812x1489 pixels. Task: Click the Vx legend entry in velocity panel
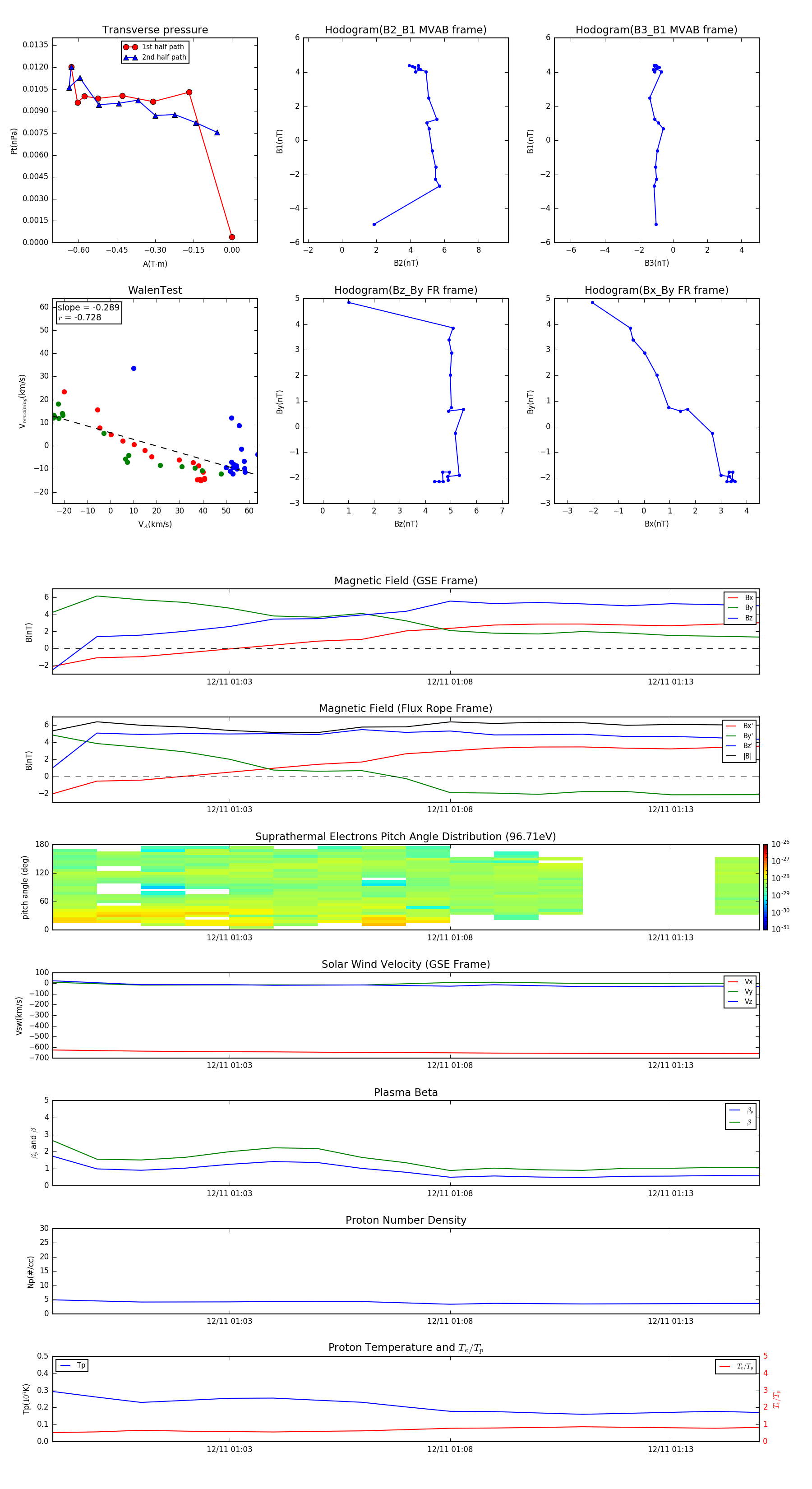[740, 982]
